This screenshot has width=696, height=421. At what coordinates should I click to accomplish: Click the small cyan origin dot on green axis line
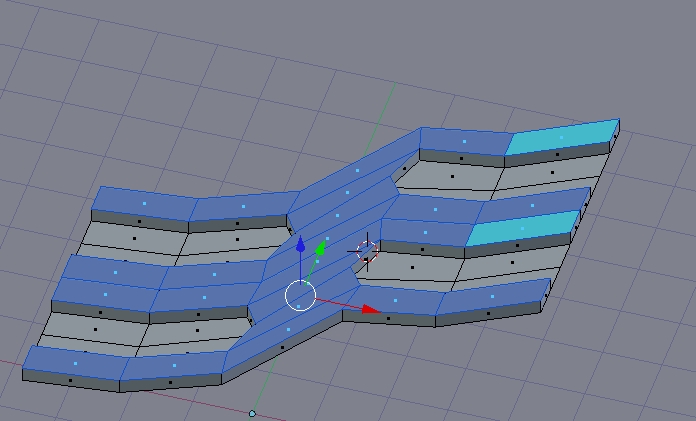coord(252,413)
